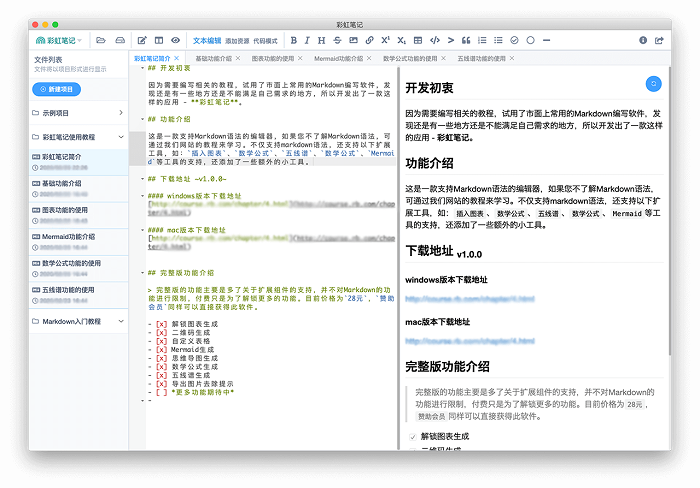The image size is (700, 488).
Task: Insert a horizontal rule
Action: [546, 40]
